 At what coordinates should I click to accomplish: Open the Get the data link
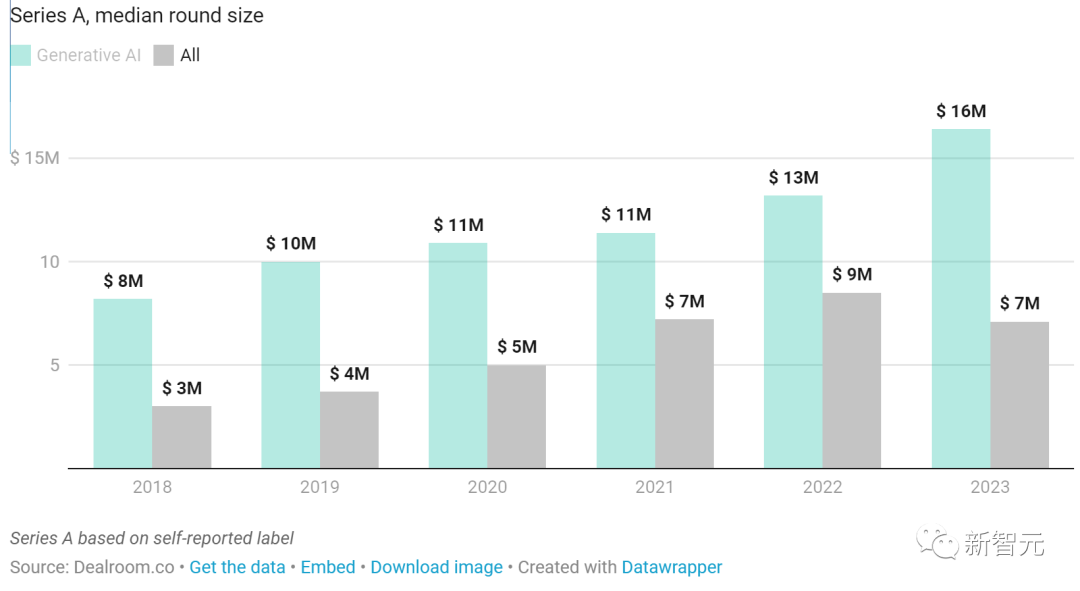click(237, 567)
